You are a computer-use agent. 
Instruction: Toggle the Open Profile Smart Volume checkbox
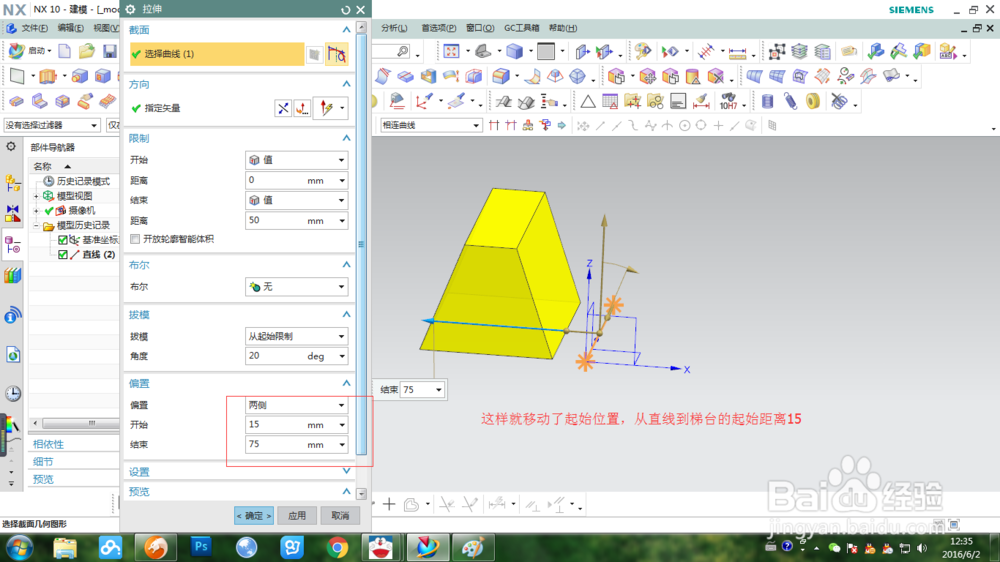coord(135,239)
